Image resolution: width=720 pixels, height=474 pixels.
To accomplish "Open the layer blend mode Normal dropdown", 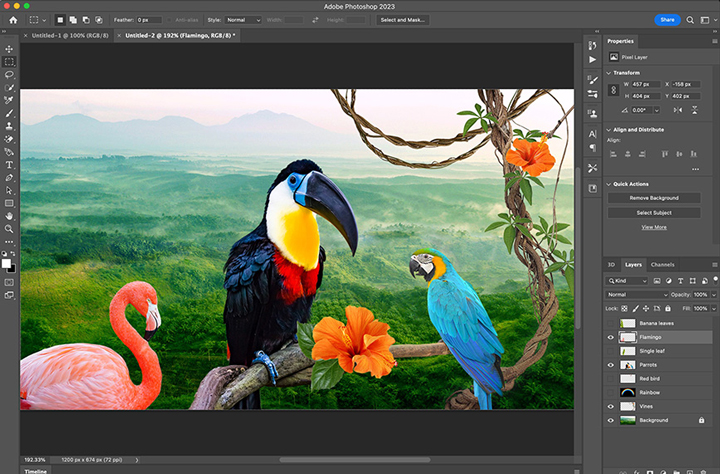I will (636, 295).
